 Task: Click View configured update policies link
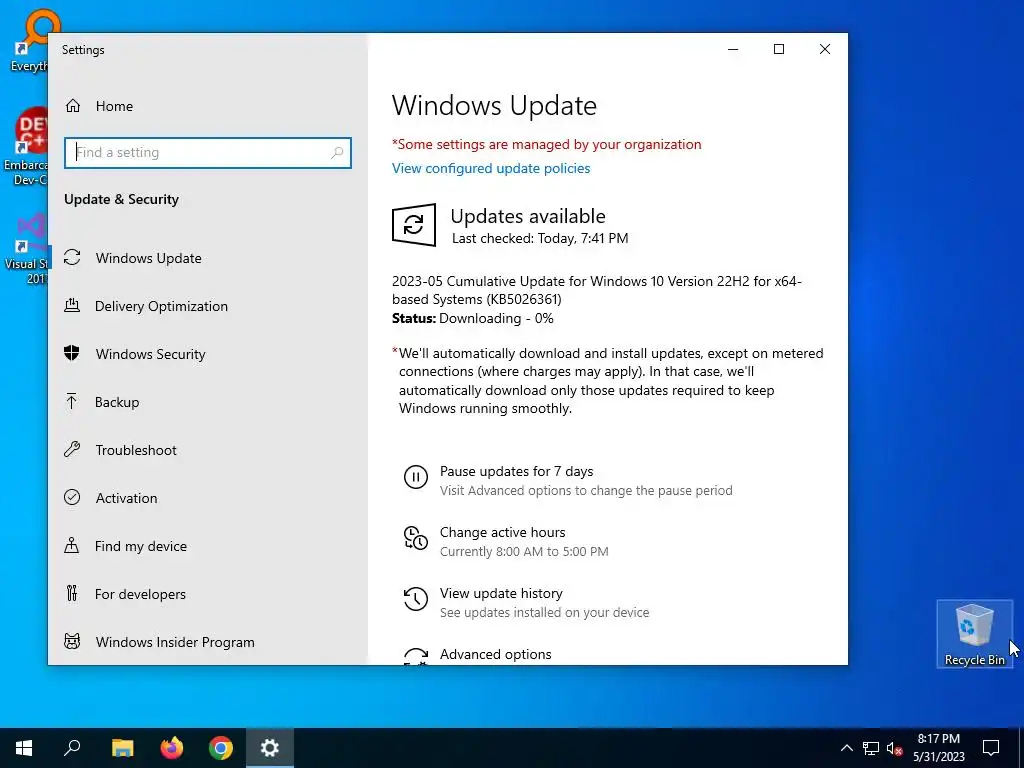pos(491,168)
